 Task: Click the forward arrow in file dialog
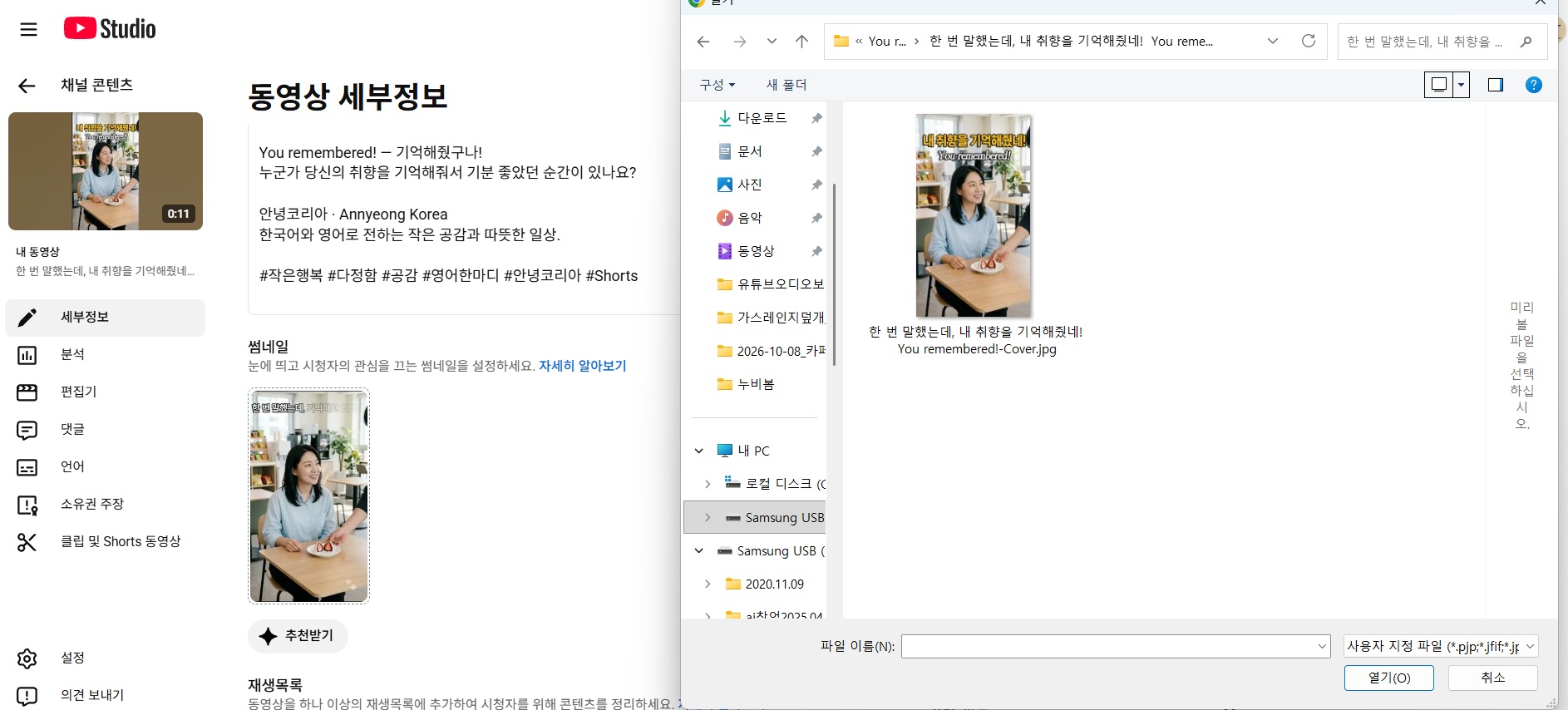point(739,42)
